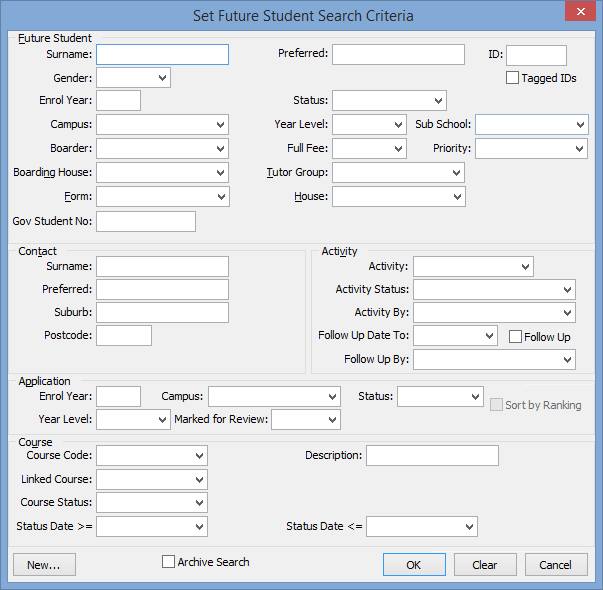
Task: Open the Sub School dropdown
Action: (531, 125)
